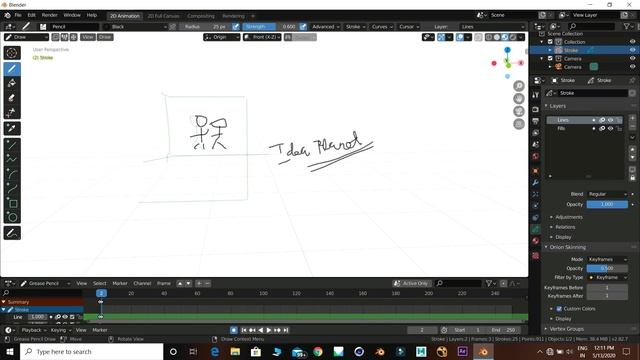Add a new grease pencil layer
This screenshot has height=360, width=640.
pyautogui.click(x=632, y=118)
